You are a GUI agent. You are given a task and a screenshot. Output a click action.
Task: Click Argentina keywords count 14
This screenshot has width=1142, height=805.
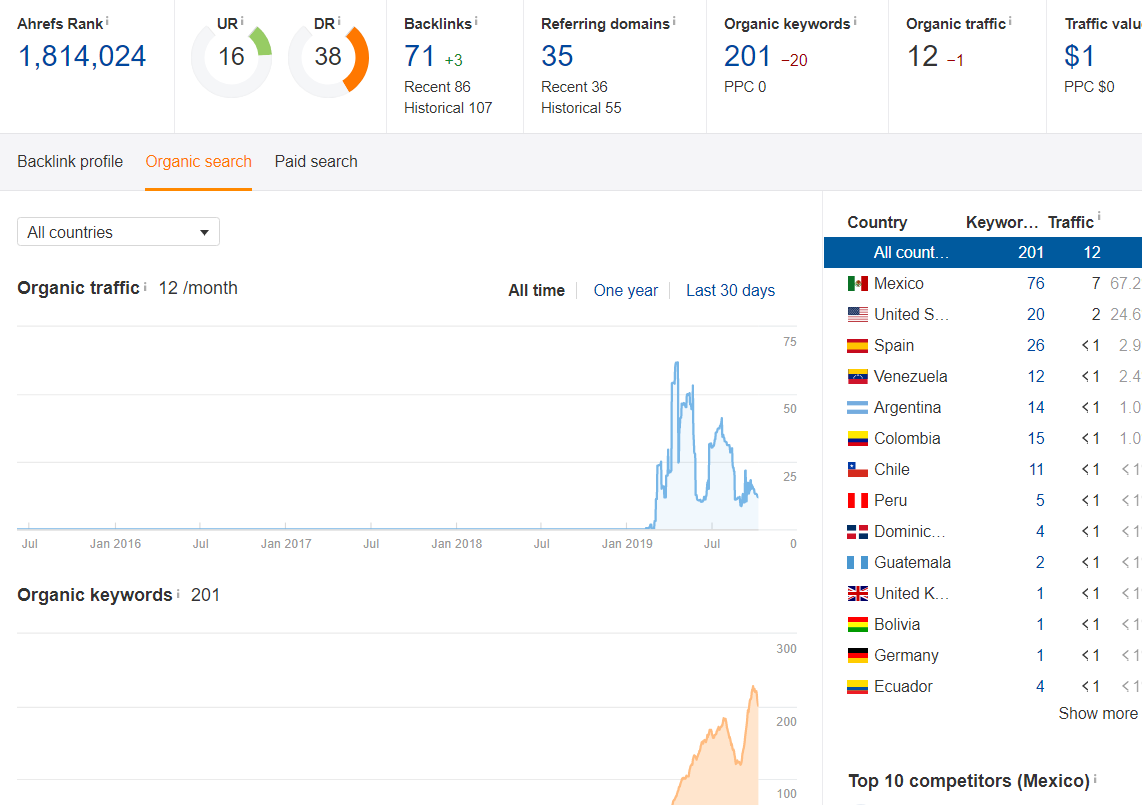(1036, 407)
